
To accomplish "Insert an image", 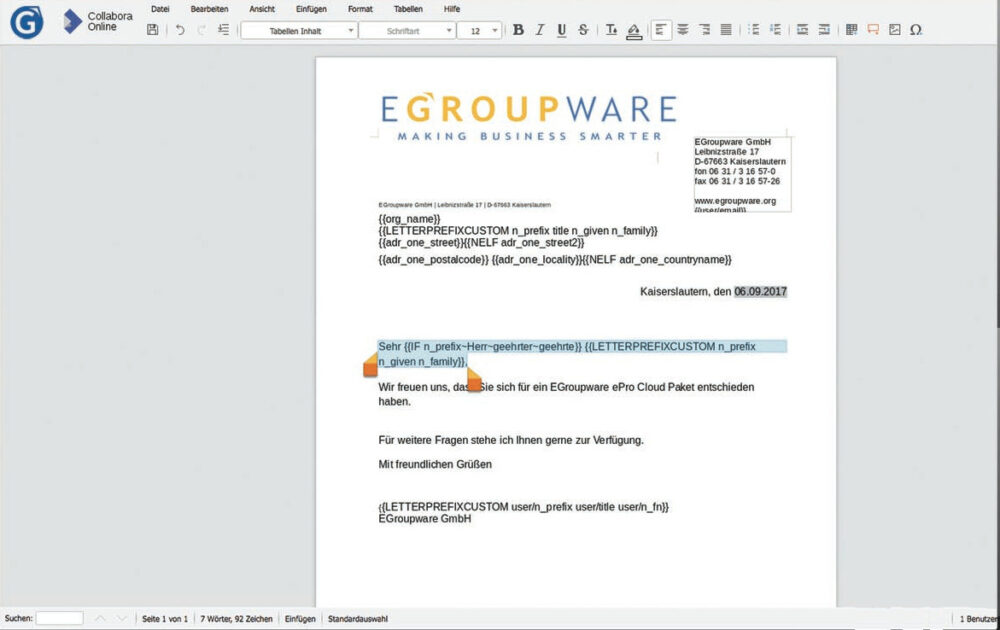I will (895, 30).
